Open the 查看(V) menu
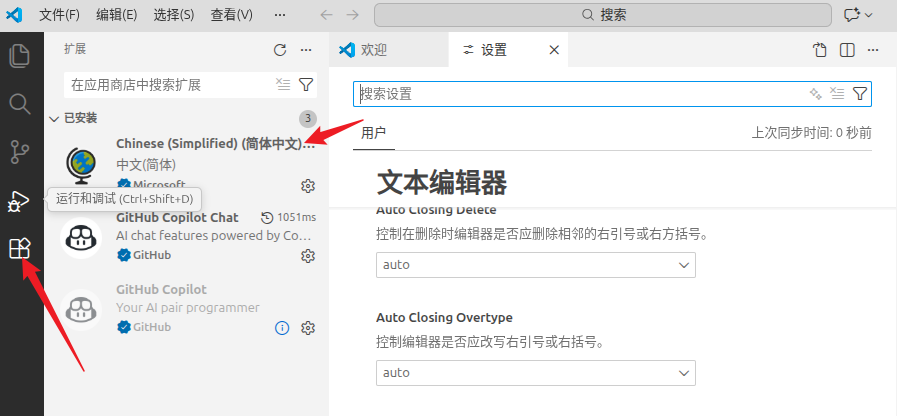 click(x=231, y=15)
